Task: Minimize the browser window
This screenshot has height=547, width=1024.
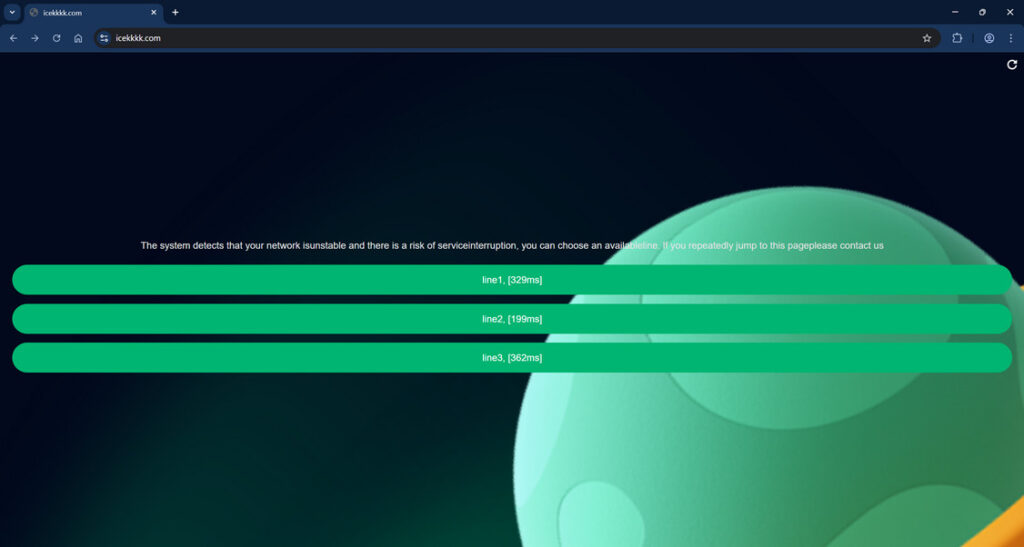Action: pyautogui.click(x=955, y=12)
